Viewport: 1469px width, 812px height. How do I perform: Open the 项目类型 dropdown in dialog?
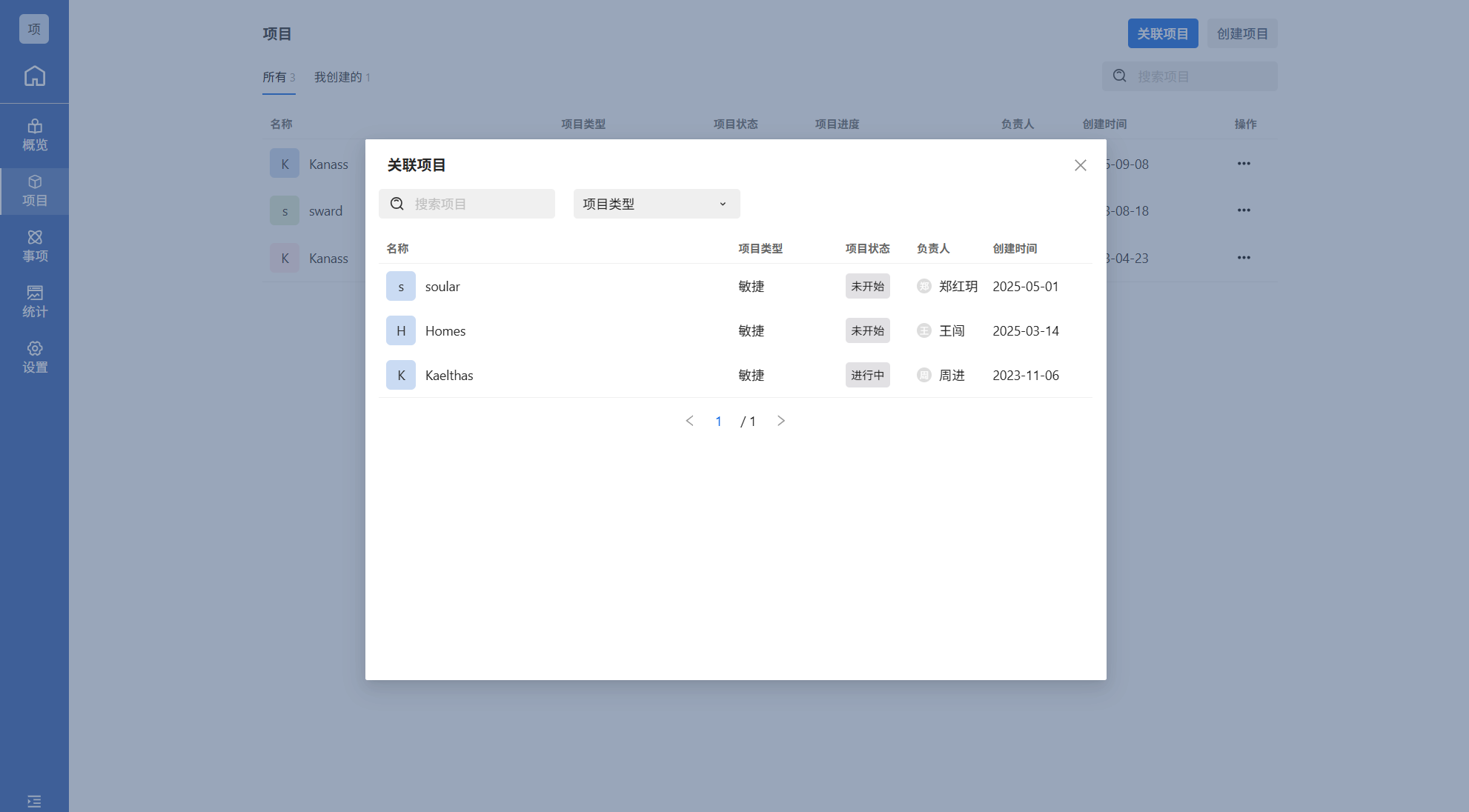click(656, 204)
